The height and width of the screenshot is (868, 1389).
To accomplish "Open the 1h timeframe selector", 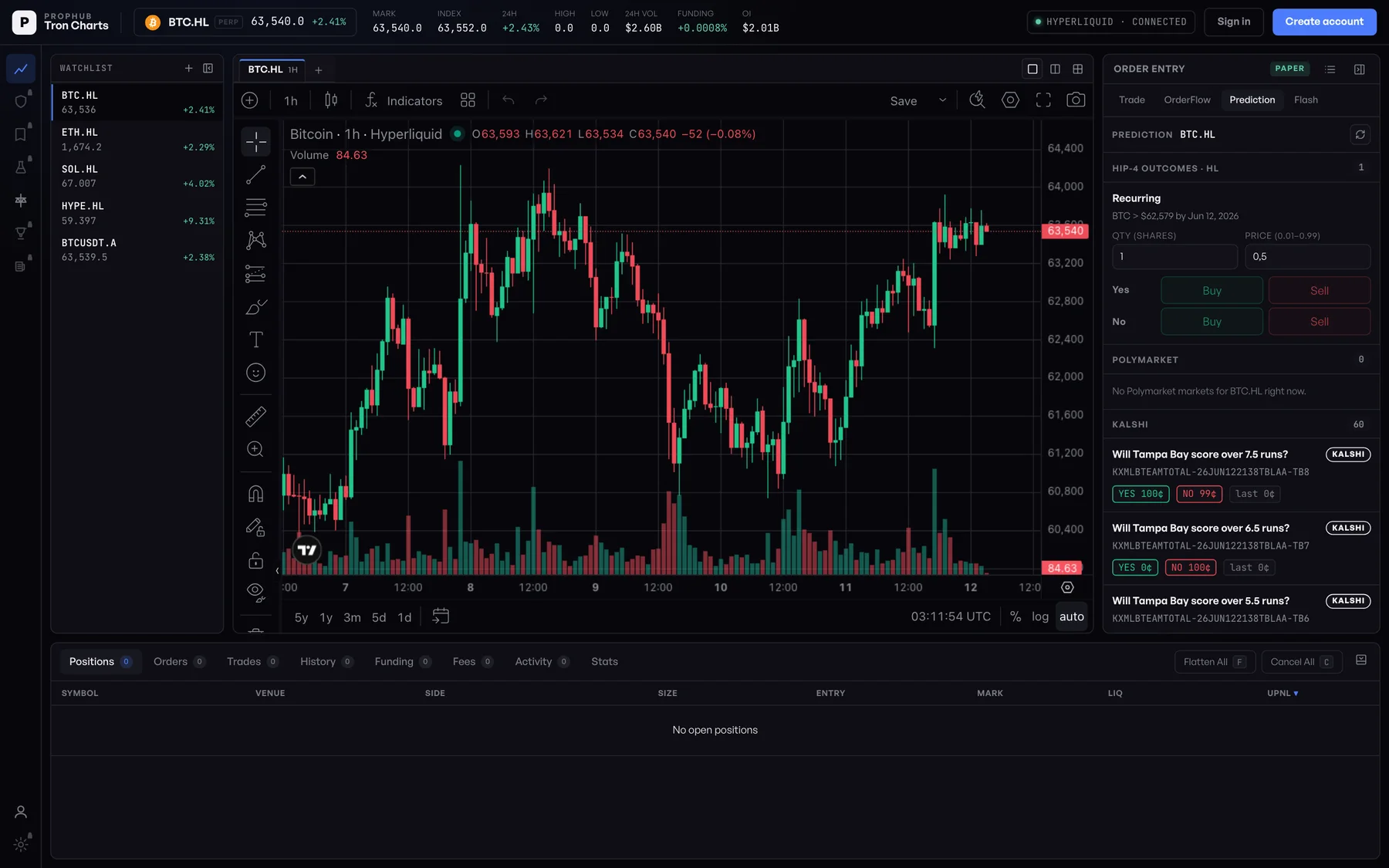I will (291, 100).
